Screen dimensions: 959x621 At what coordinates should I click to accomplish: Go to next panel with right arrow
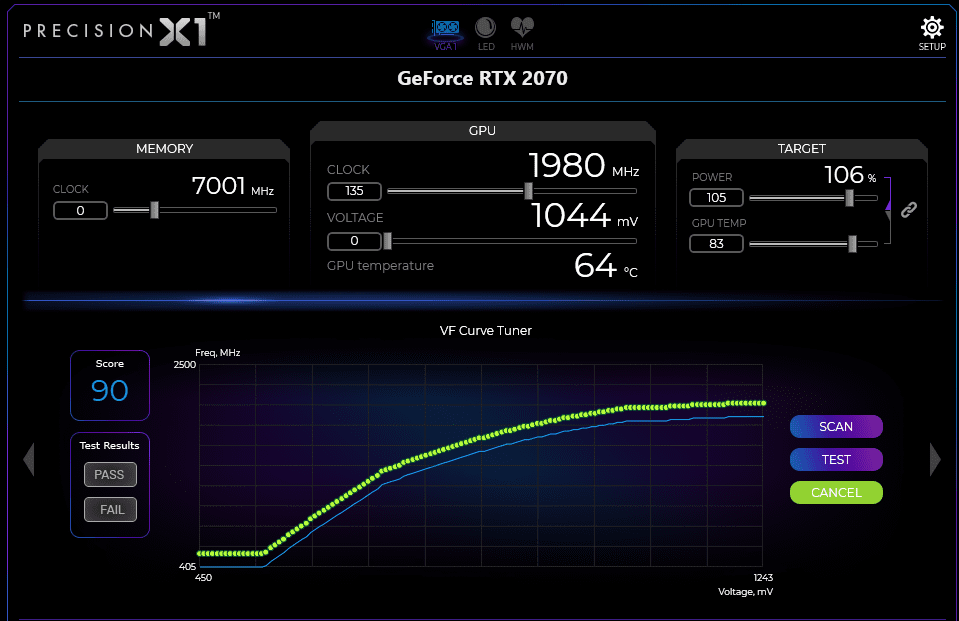pyautogui.click(x=935, y=459)
